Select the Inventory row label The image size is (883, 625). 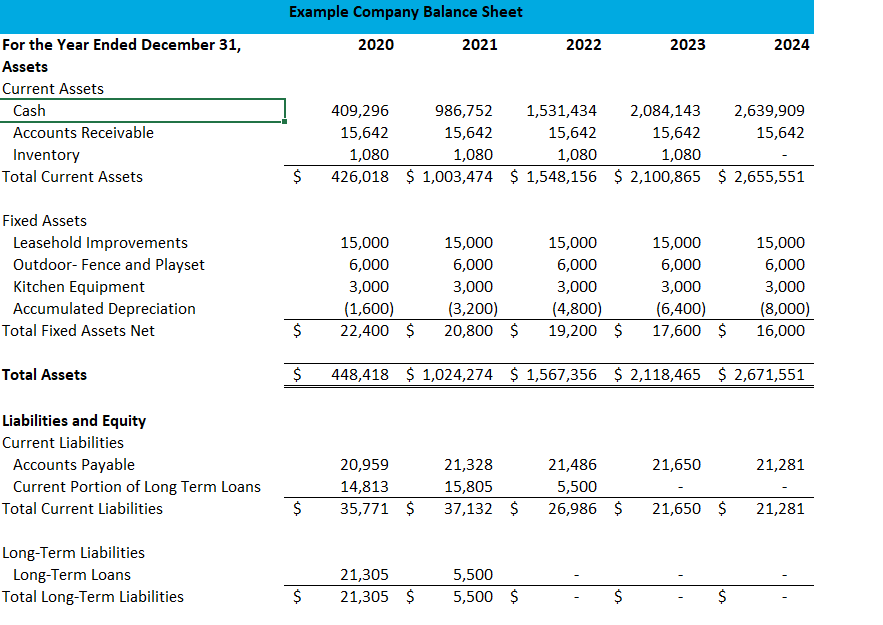point(46,155)
